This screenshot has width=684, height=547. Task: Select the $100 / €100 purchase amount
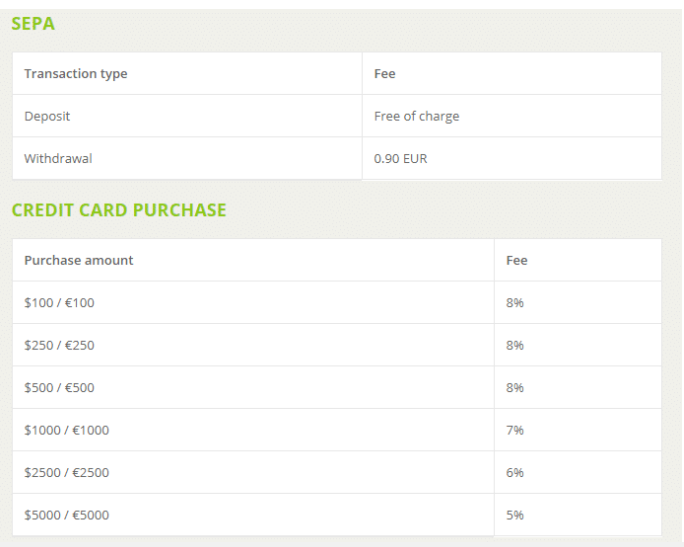(59, 303)
